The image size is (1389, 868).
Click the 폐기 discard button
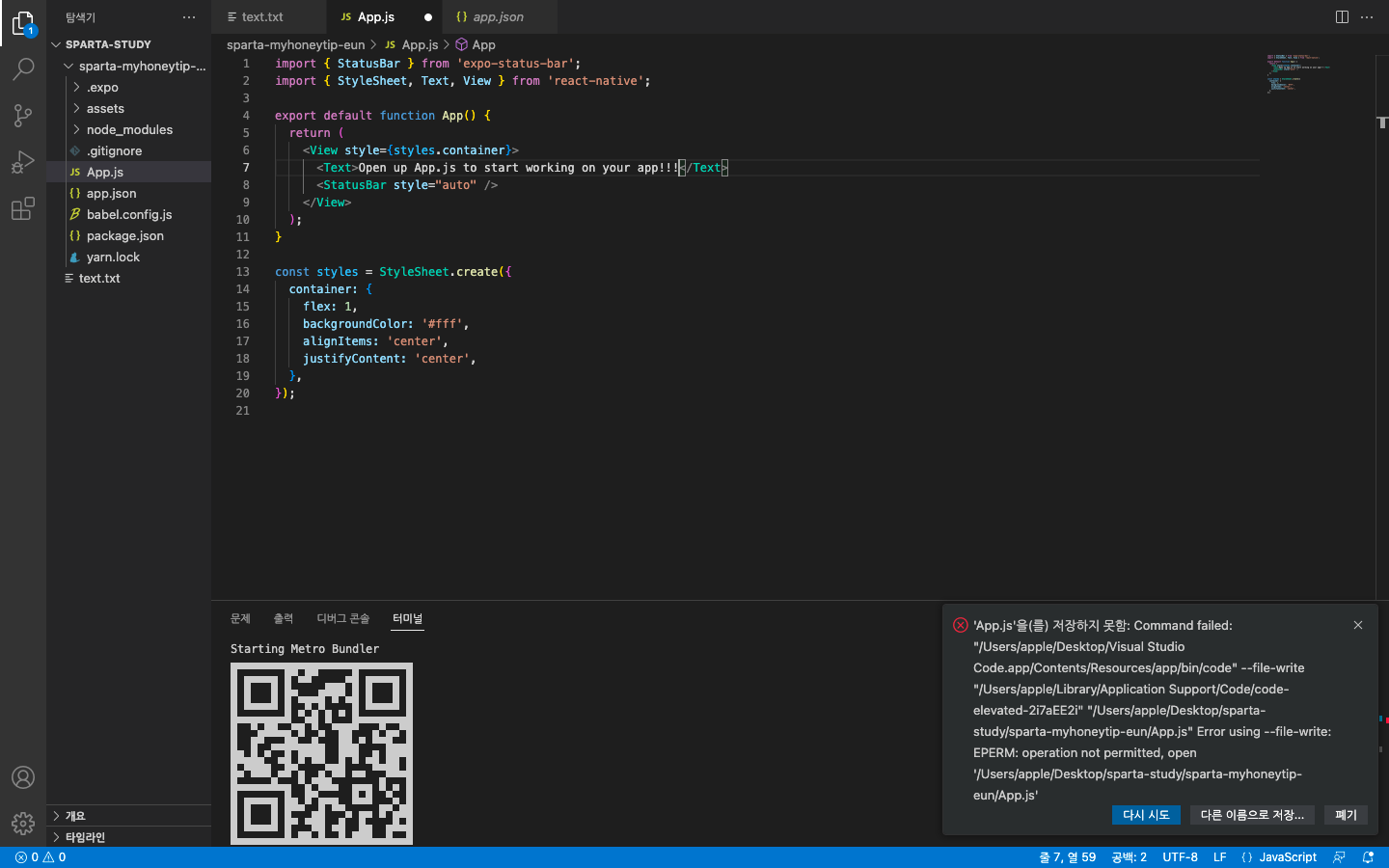pyautogui.click(x=1346, y=815)
